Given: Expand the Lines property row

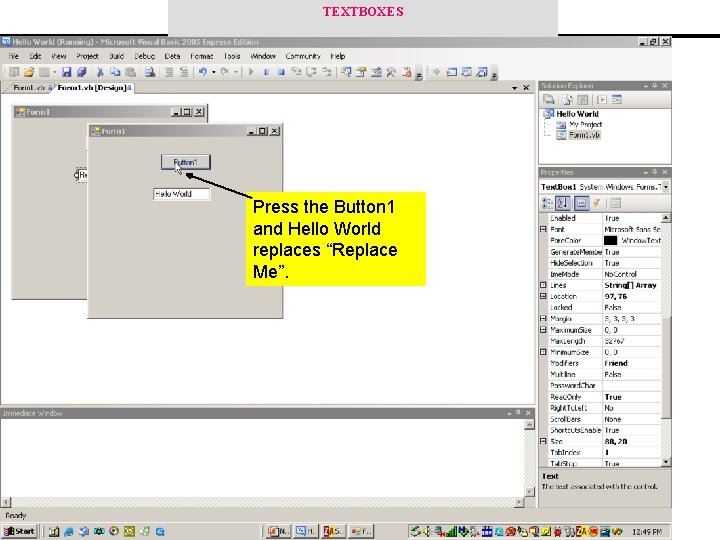Looking at the screenshot, I should (543, 285).
